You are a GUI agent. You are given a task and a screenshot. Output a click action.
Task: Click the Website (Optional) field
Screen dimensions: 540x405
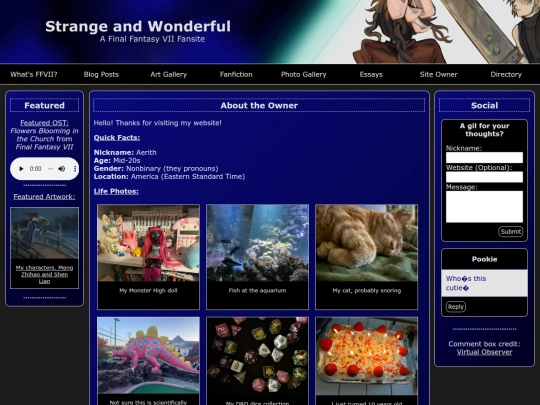point(484,177)
